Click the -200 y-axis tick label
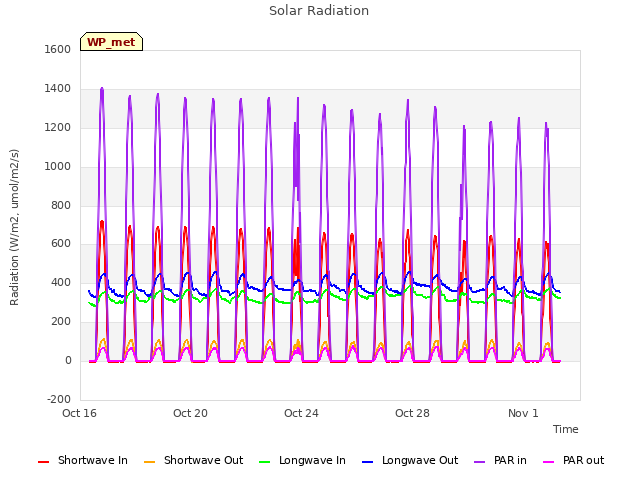640x480 pixels. [x=59, y=399]
